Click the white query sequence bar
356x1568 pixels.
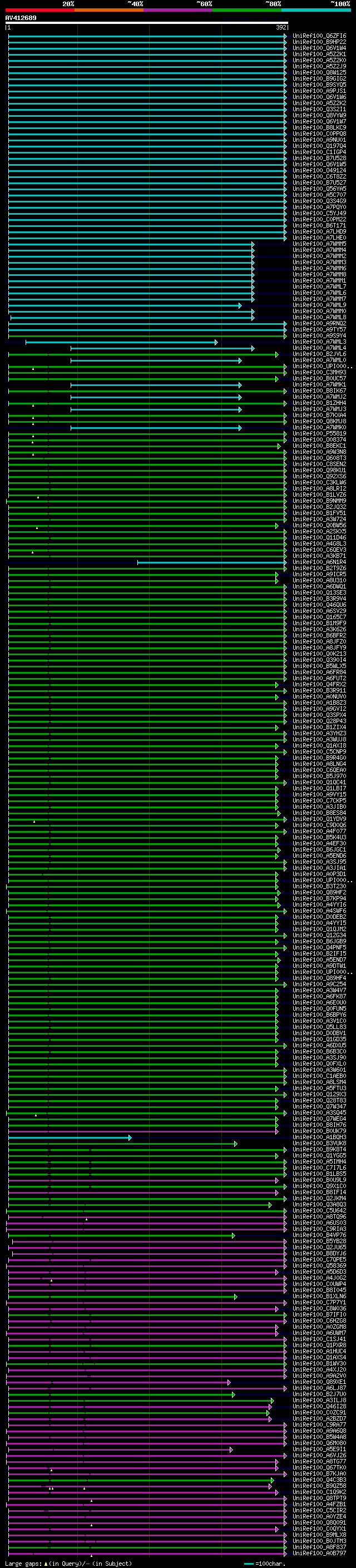pyautogui.click(x=147, y=22)
